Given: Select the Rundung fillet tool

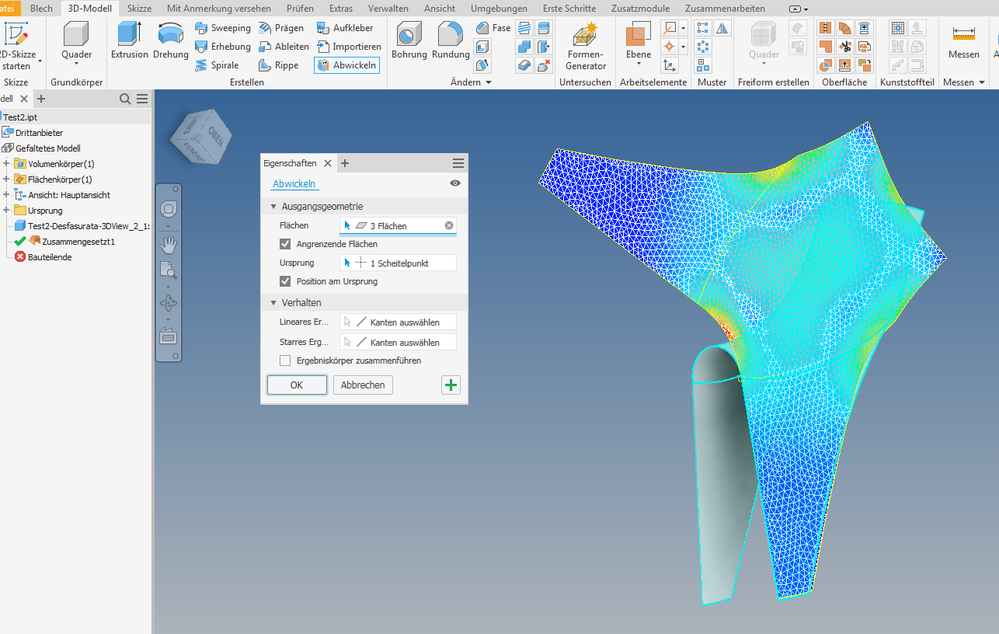Looking at the screenshot, I should click(x=450, y=40).
